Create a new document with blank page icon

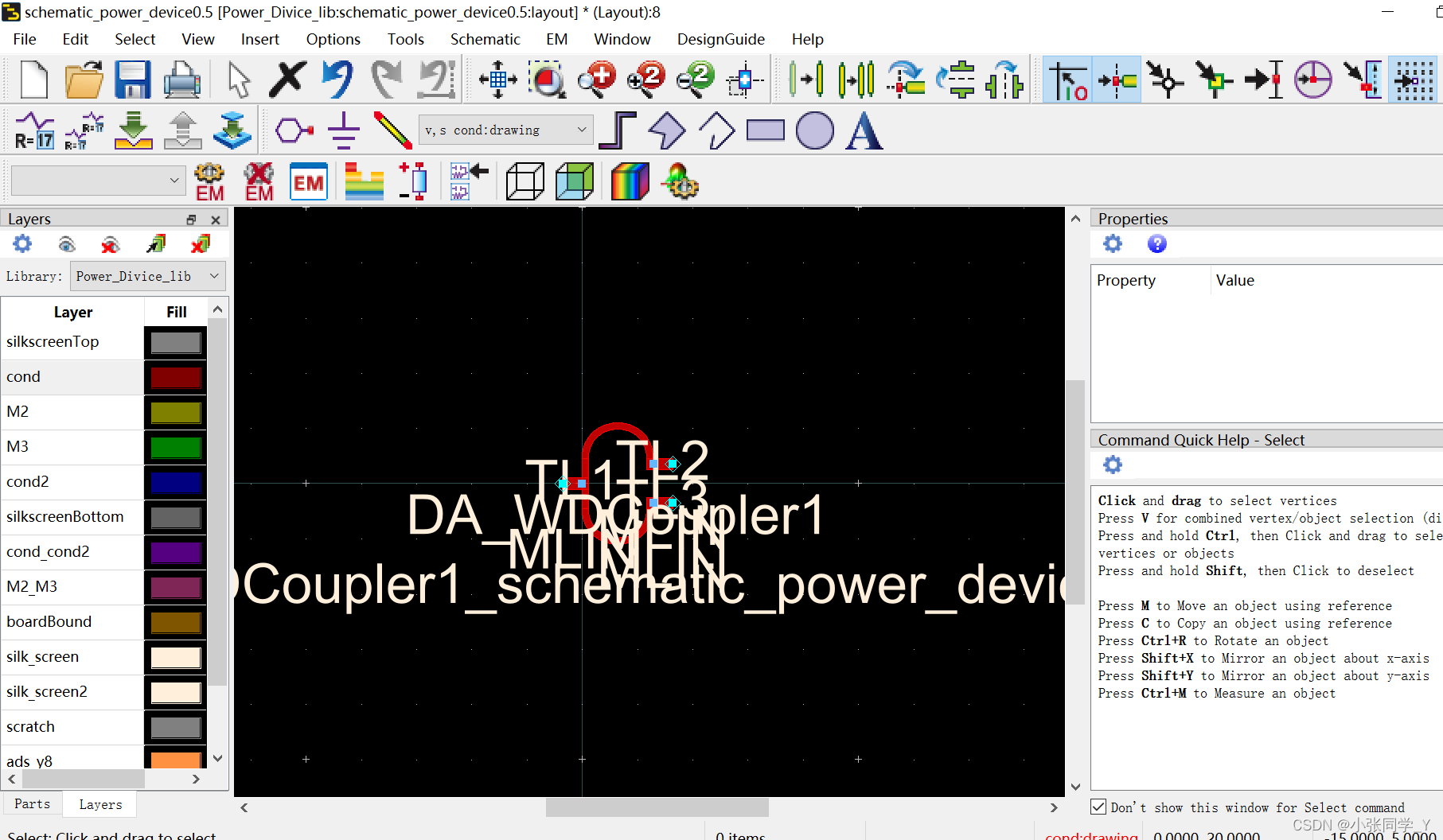click(33, 80)
